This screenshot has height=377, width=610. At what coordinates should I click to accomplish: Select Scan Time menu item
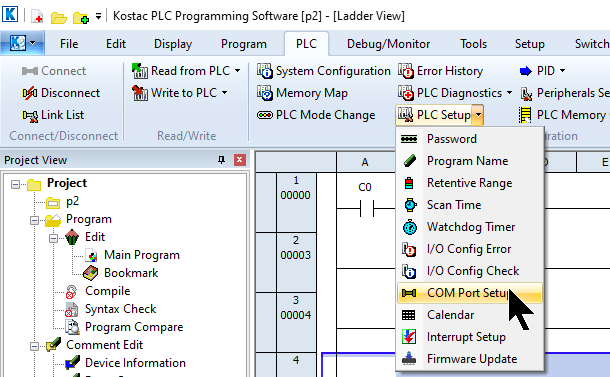pyautogui.click(x=469, y=205)
